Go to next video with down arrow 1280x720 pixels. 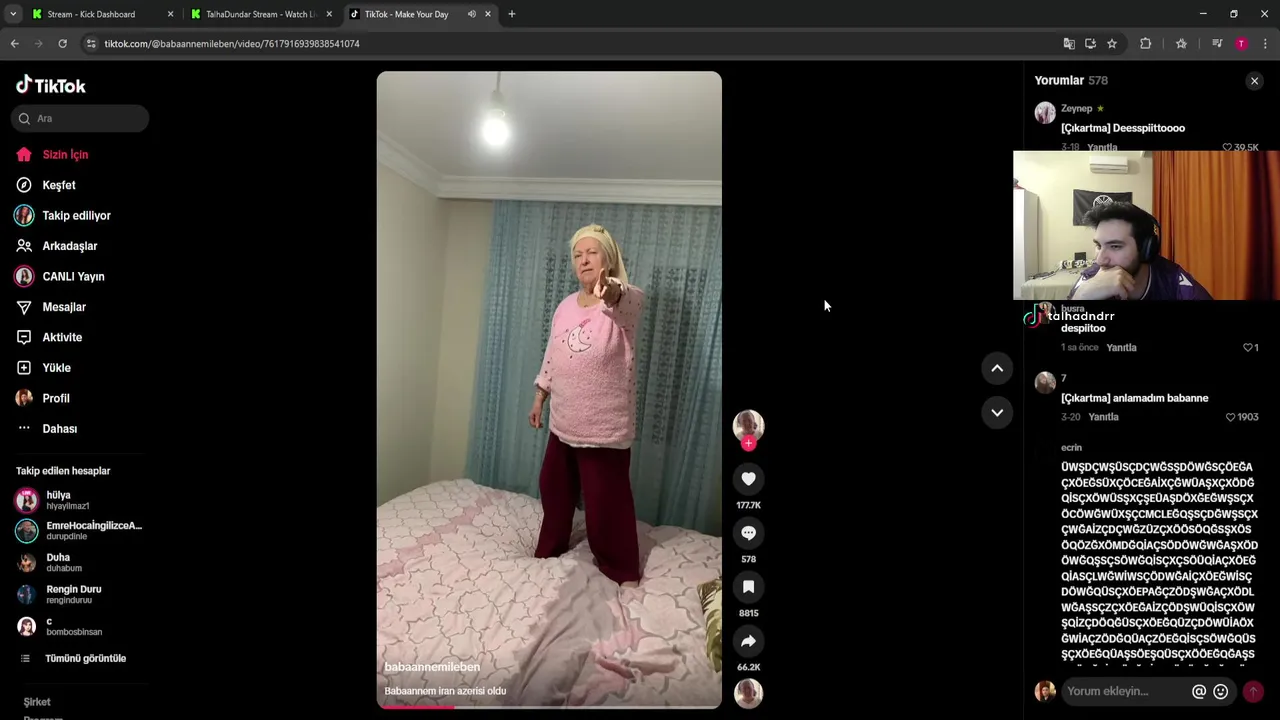click(997, 412)
